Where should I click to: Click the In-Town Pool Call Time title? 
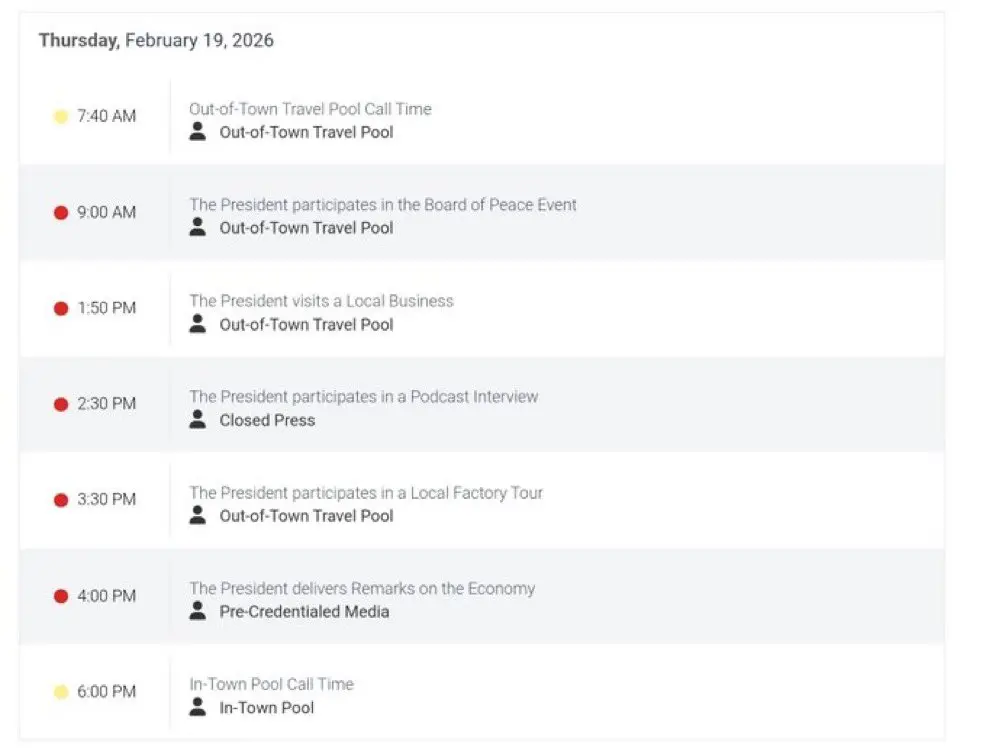271,685
